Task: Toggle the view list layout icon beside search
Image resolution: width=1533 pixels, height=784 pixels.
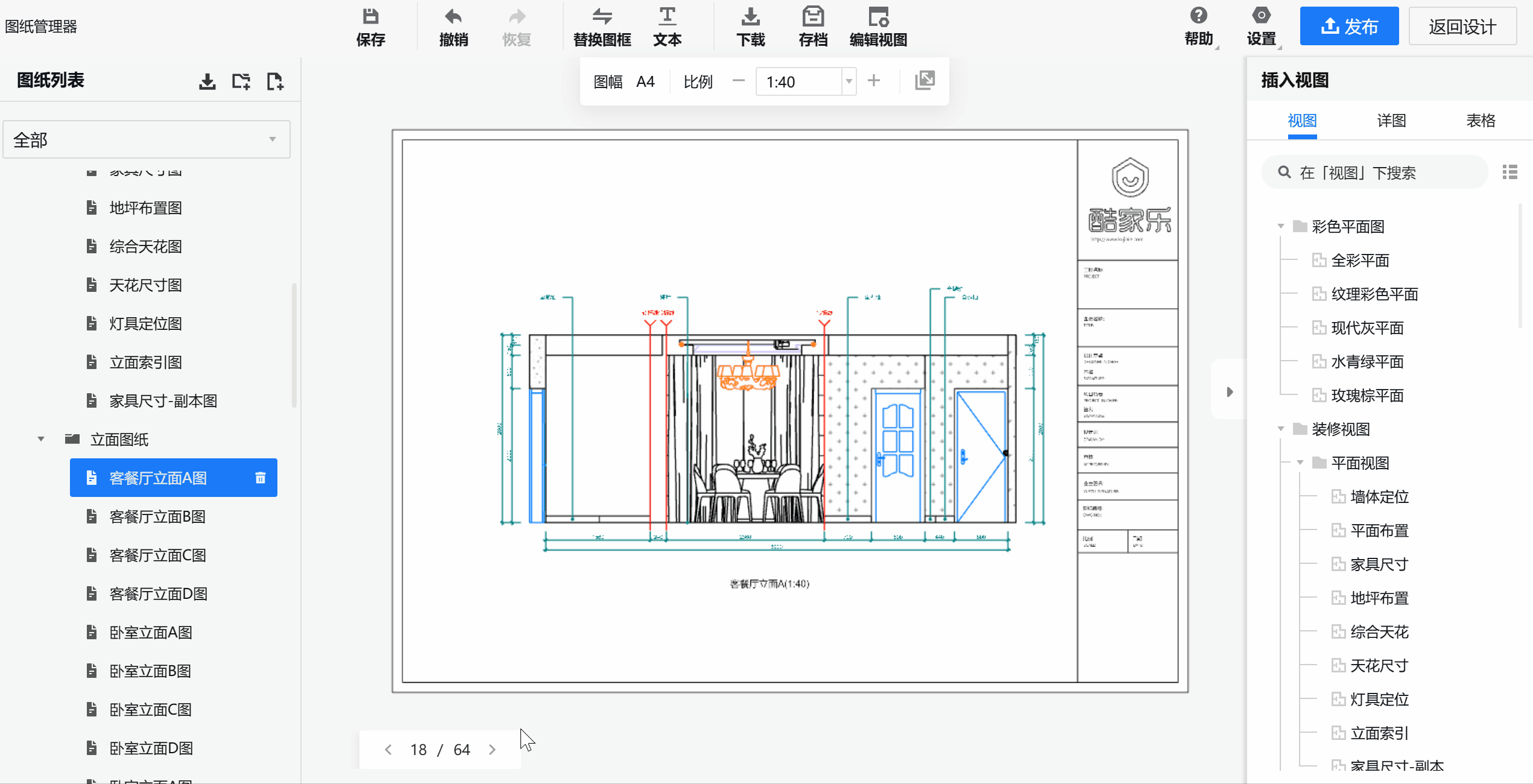Action: 1510,172
